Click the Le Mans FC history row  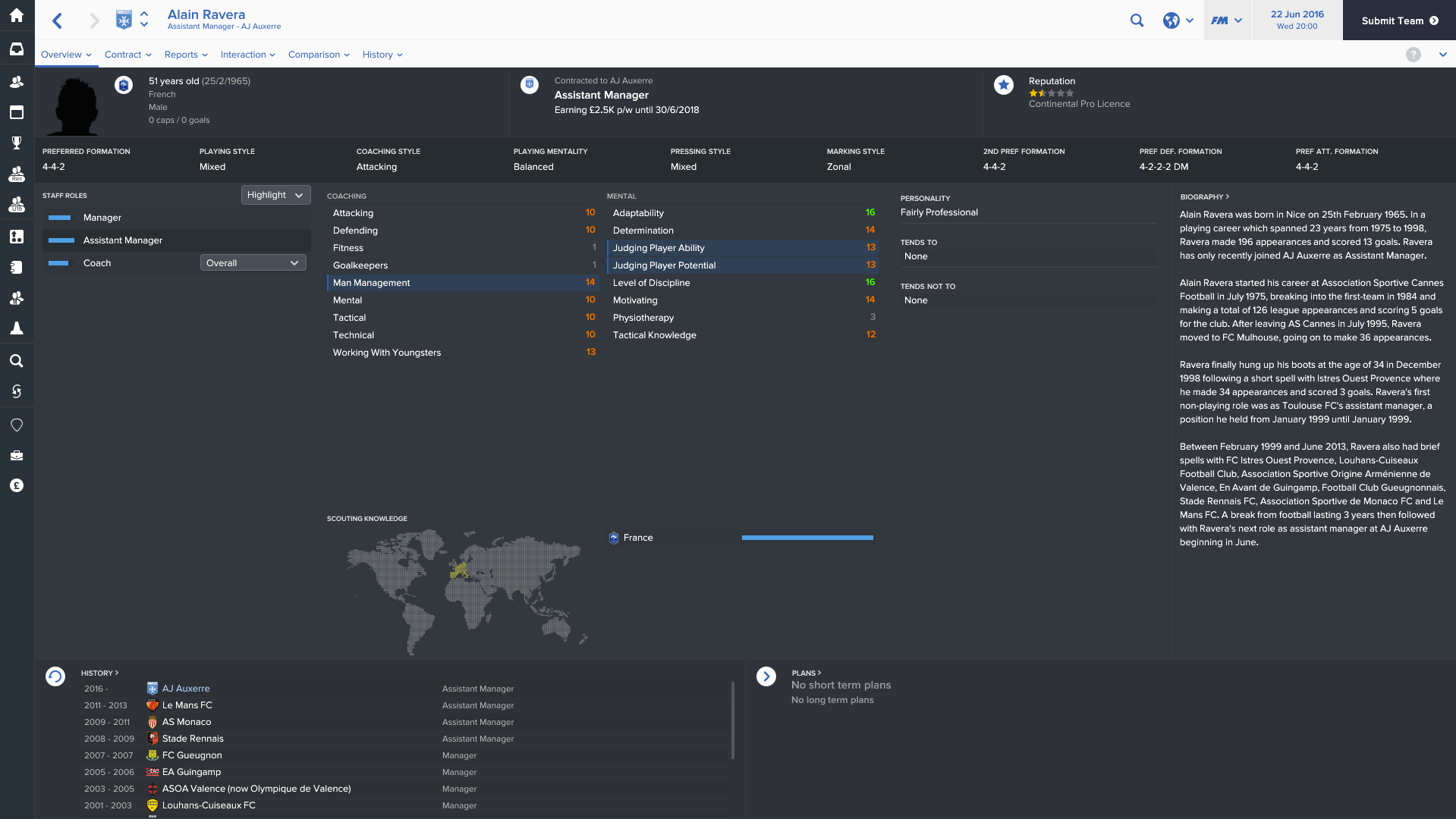[x=404, y=705]
